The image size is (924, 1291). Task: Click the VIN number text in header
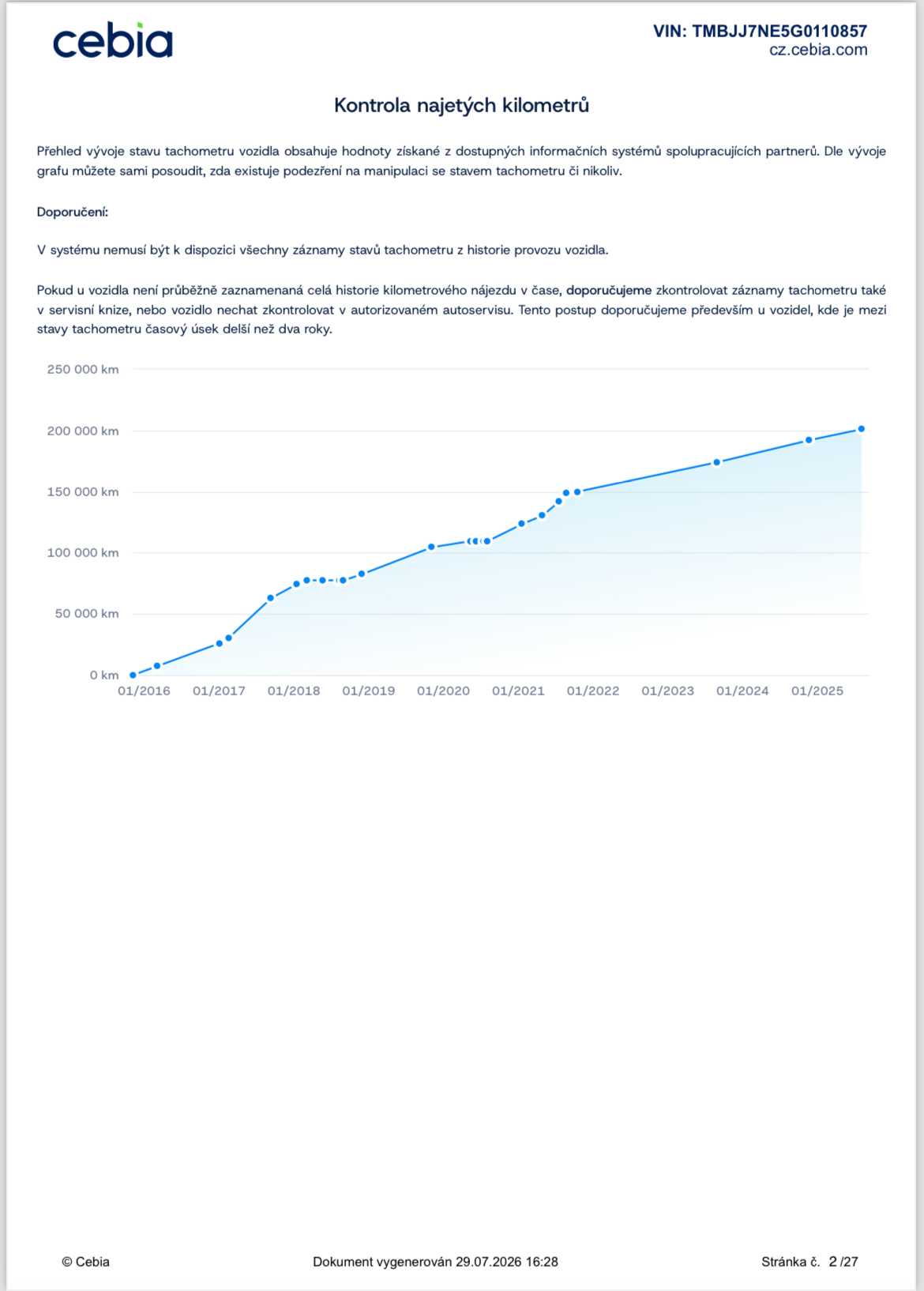tap(760, 31)
